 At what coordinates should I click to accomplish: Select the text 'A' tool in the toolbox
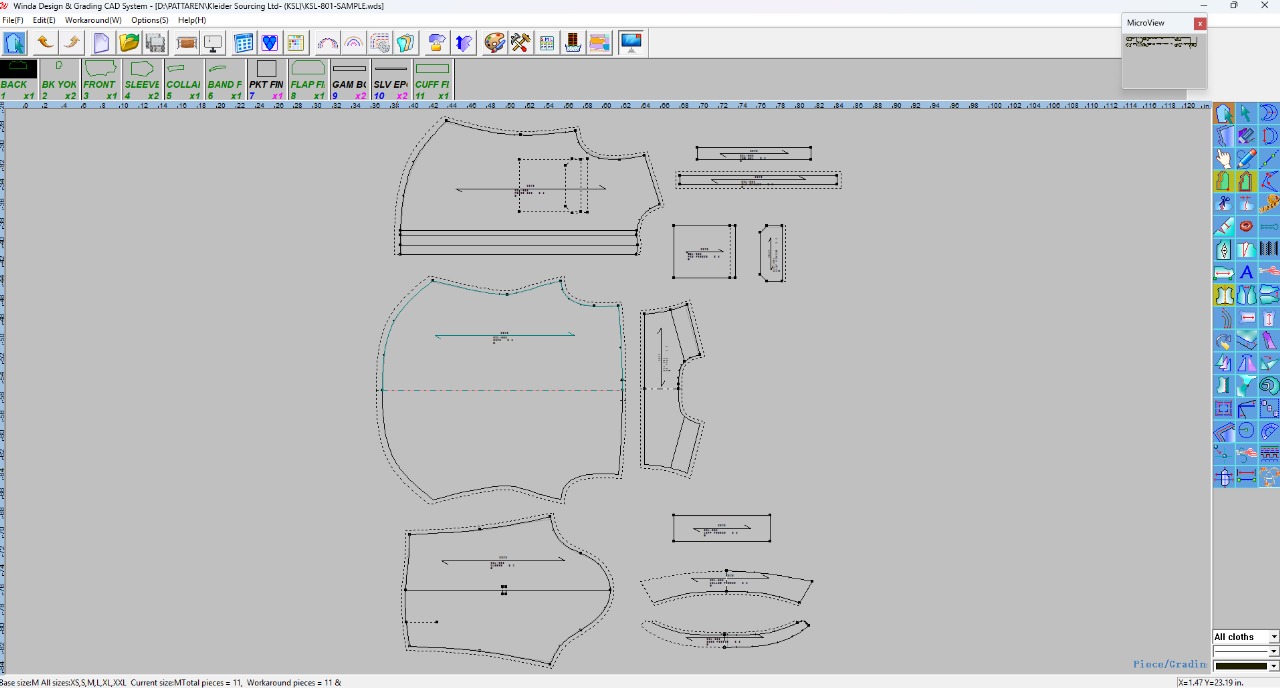pos(1246,272)
